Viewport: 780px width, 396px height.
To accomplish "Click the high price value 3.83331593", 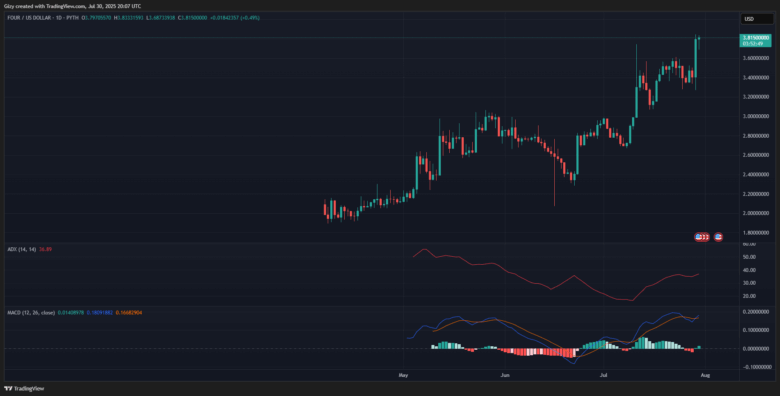I will pos(130,17).
